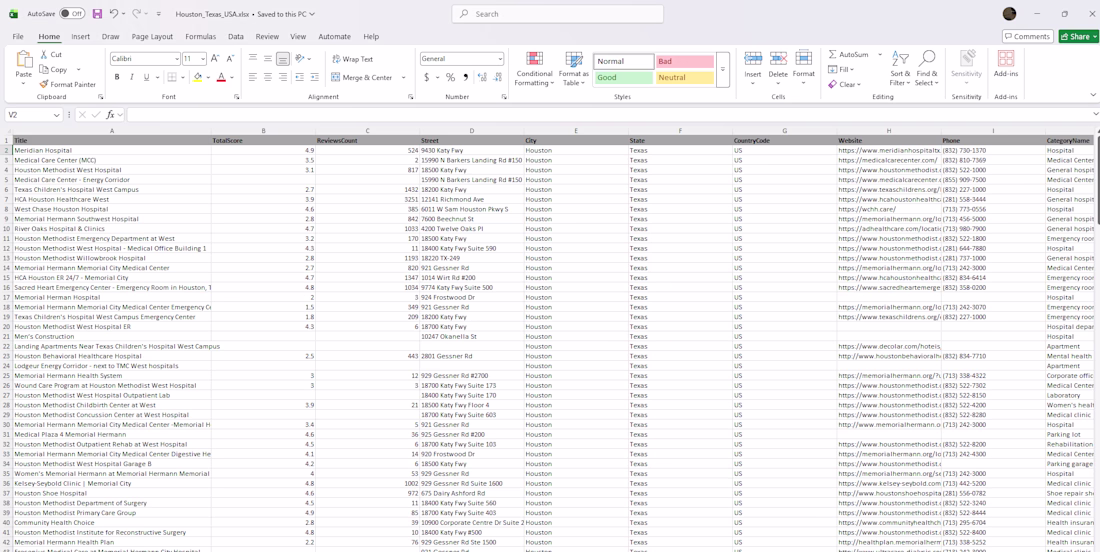Click the Fill Color bucket swatch
This screenshot has width=1100, height=552.
tap(197, 77)
